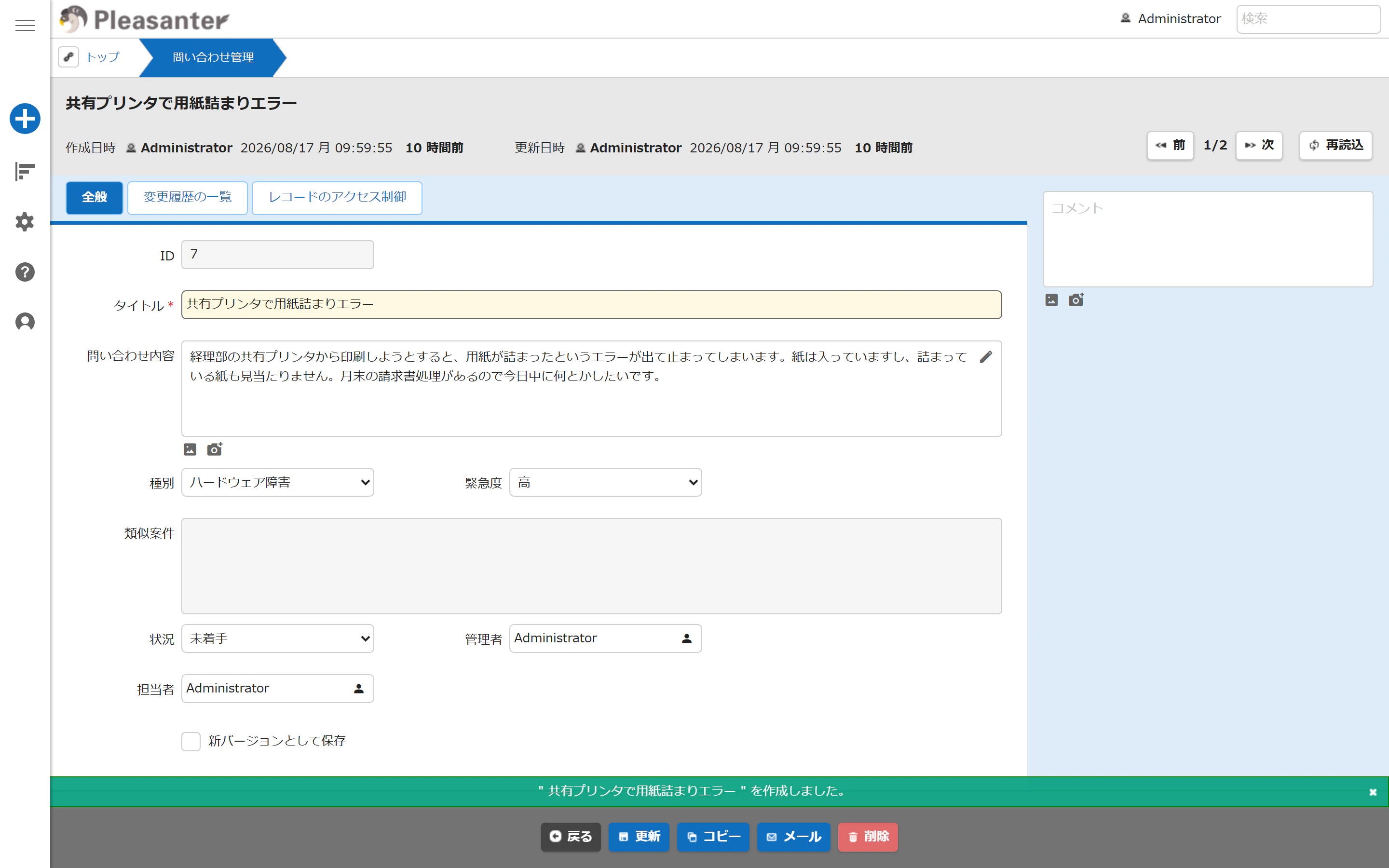Click image insert icon below コメント
The width and height of the screenshot is (1389, 868).
[1051, 299]
